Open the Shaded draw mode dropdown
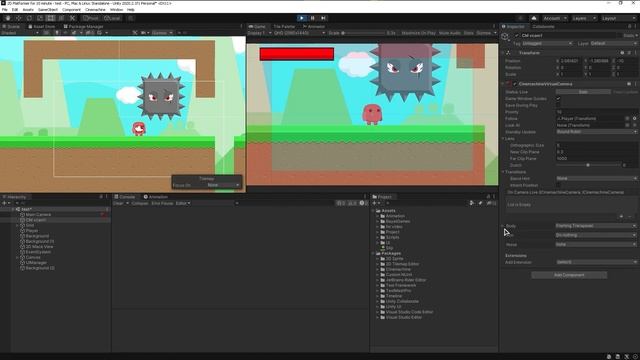This screenshot has height=360, width=640. click(20, 33)
